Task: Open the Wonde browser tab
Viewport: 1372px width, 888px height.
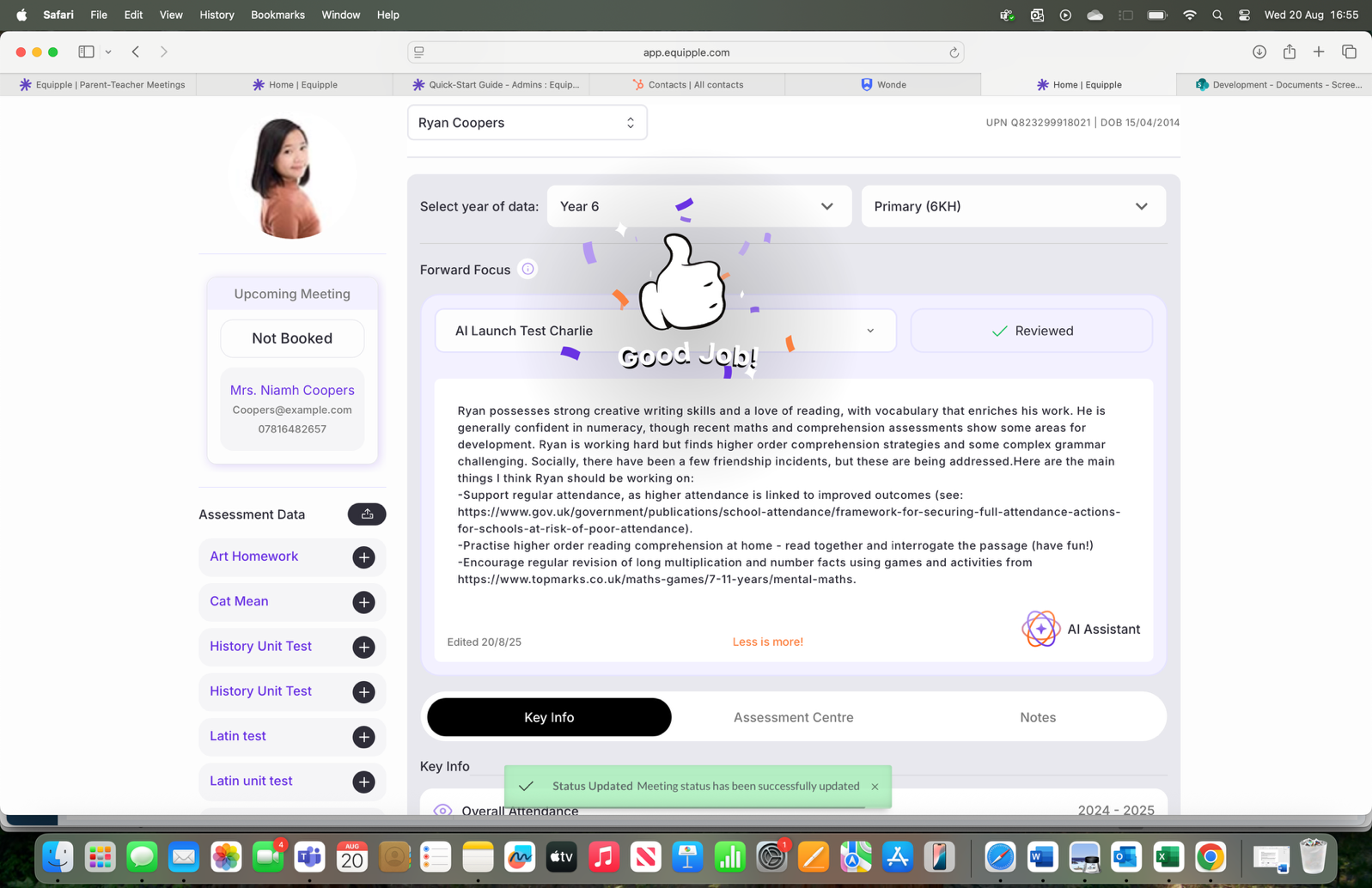Action: coord(883,84)
